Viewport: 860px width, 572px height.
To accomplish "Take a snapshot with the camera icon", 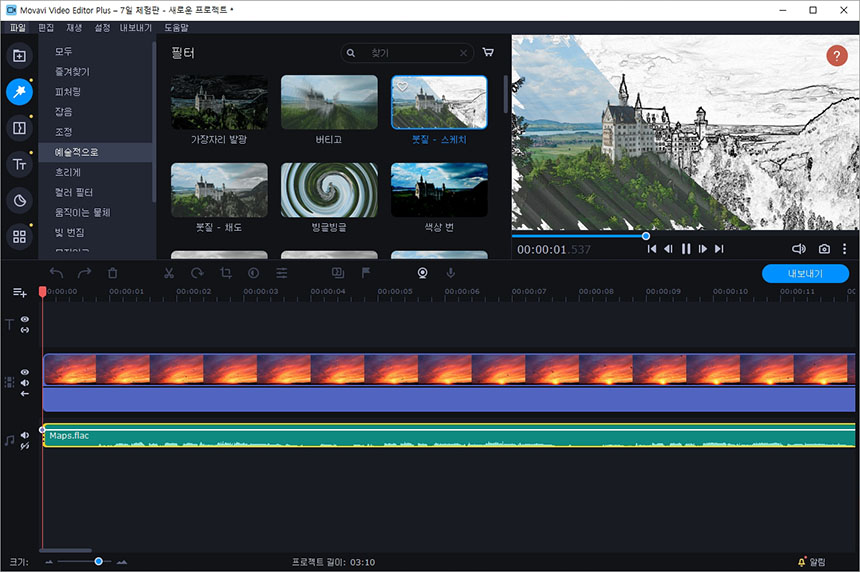I will (x=824, y=249).
